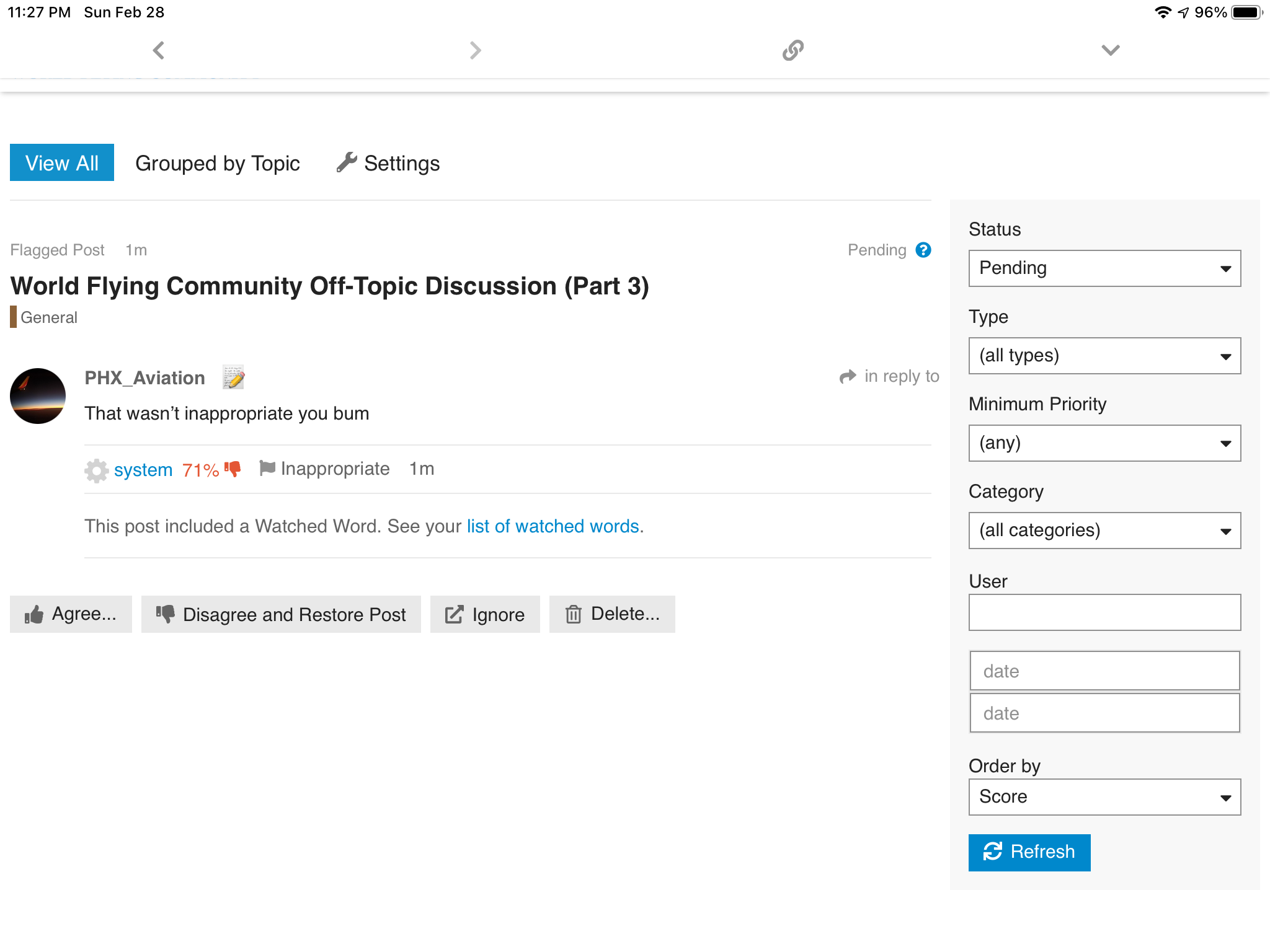Open the Minimum Priority dropdown
1270x952 pixels.
pyautogui.click(x=1104, y=443)
